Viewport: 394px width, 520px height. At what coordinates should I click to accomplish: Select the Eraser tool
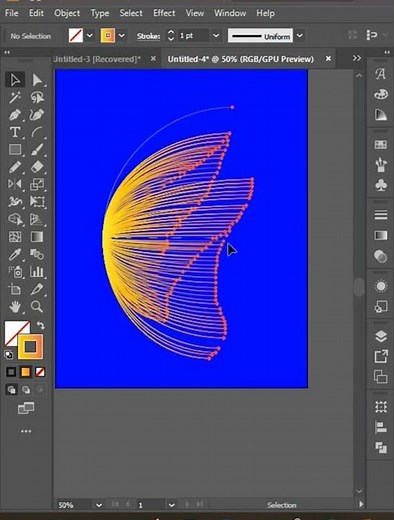[37, 167]
